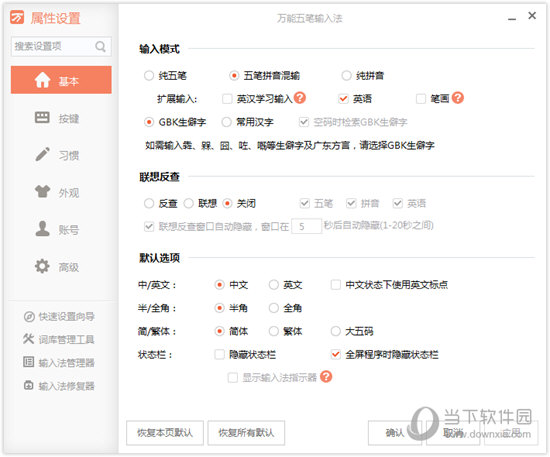
Task: Click the app logo next to 属性设置
Action: (17, 17)
